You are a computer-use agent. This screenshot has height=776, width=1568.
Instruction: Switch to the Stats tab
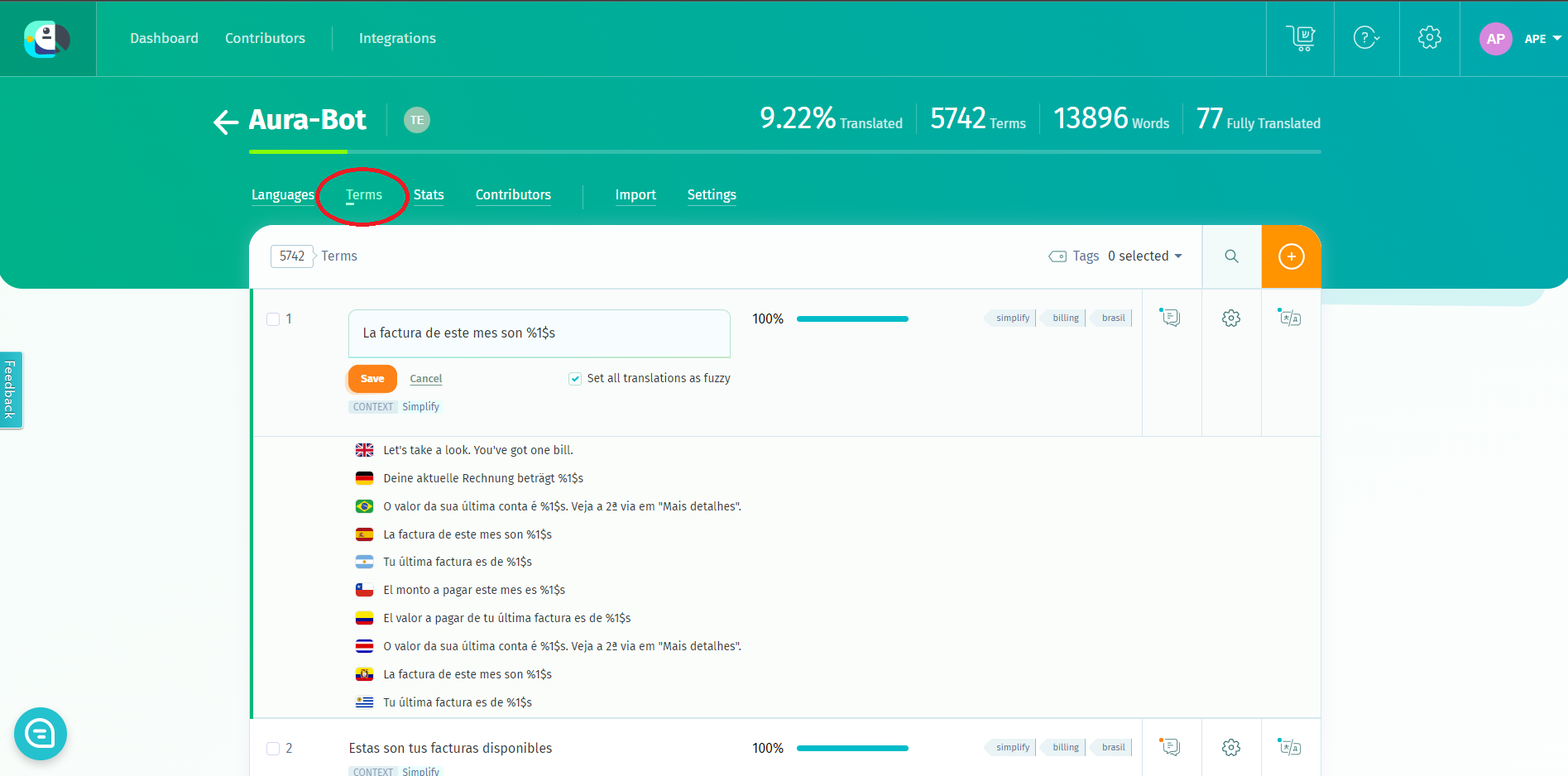click(x=429, y=195)
